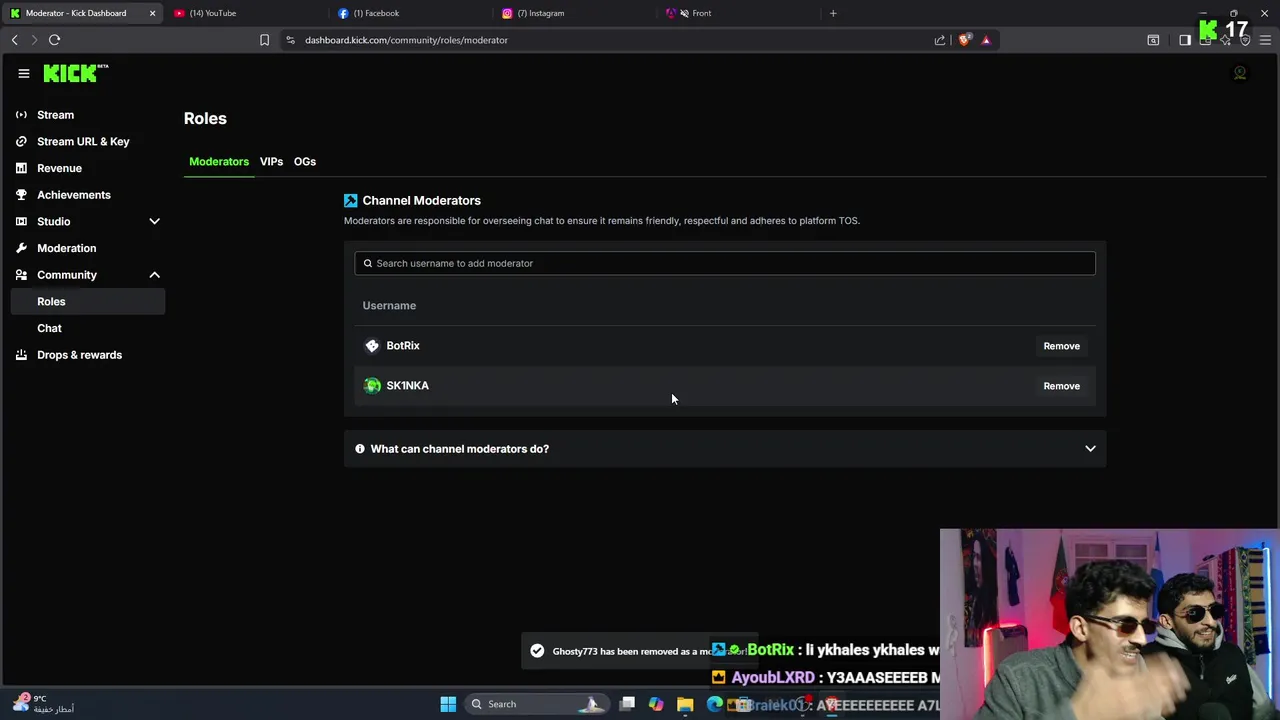Switch to Front browser tab
The width and height of the screenshot is (1280, 720).
[740, 13]
